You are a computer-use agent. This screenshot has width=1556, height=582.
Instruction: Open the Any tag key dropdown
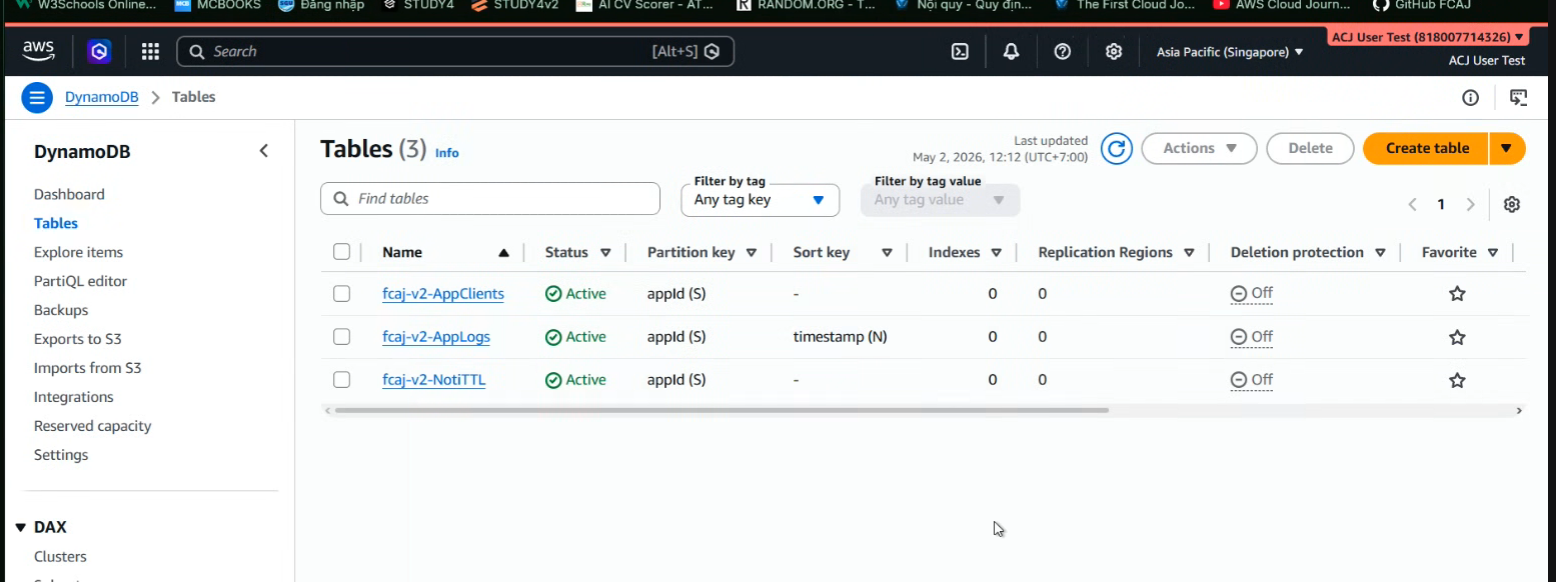760,200
